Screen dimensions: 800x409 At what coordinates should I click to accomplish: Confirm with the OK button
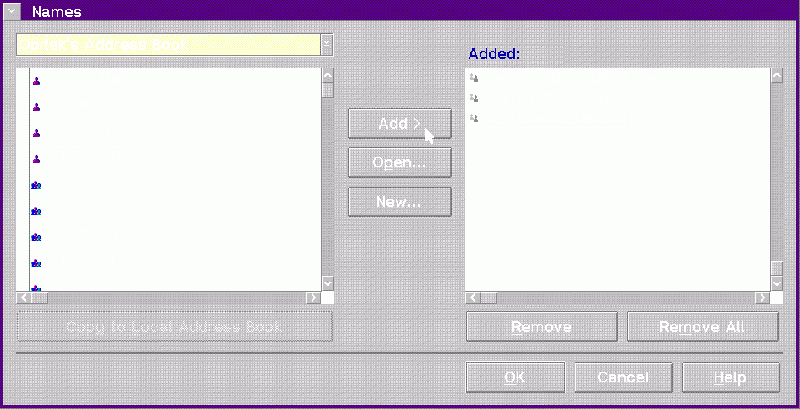coord(515,377)
